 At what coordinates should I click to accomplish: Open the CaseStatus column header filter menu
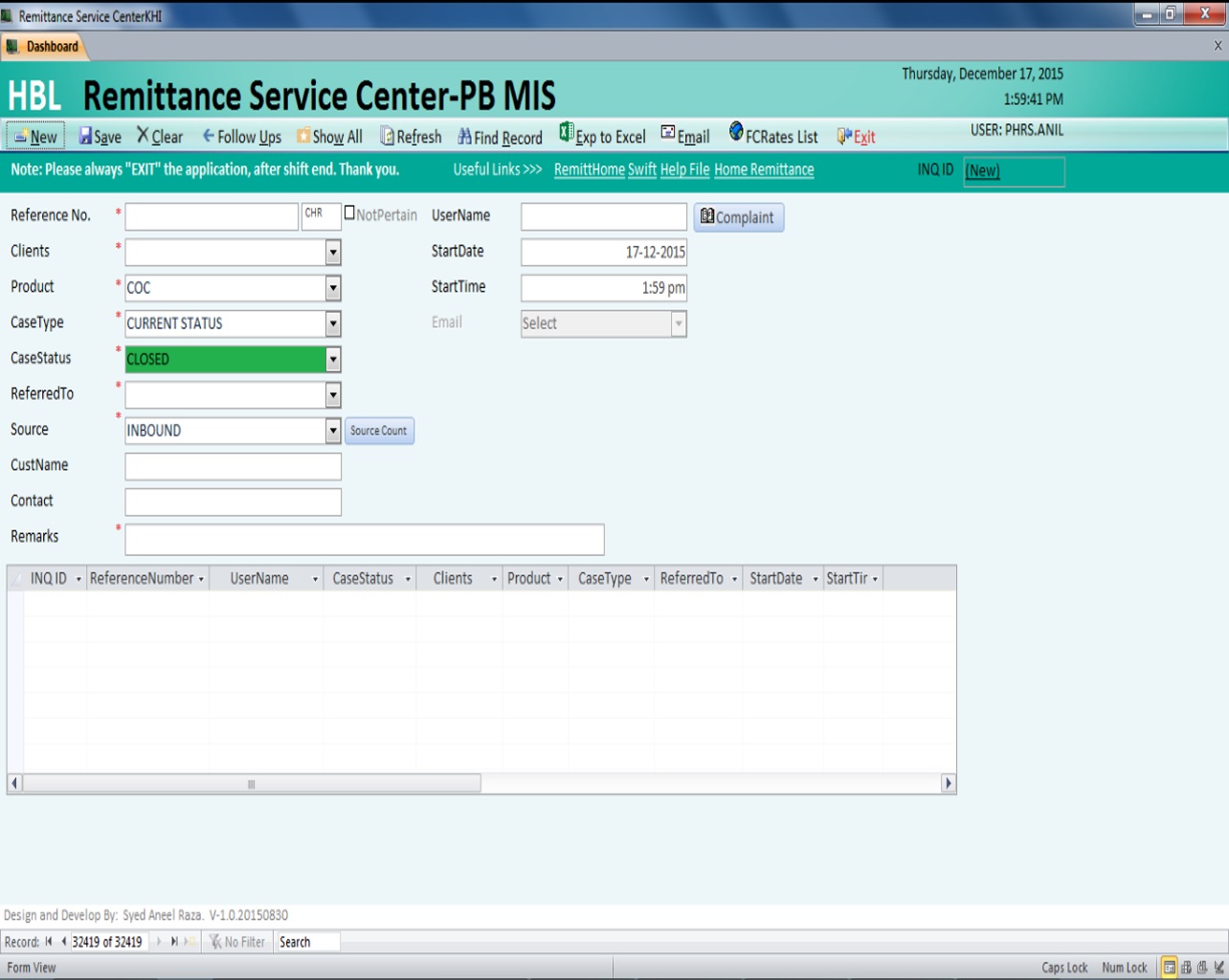tap(408, 579)
